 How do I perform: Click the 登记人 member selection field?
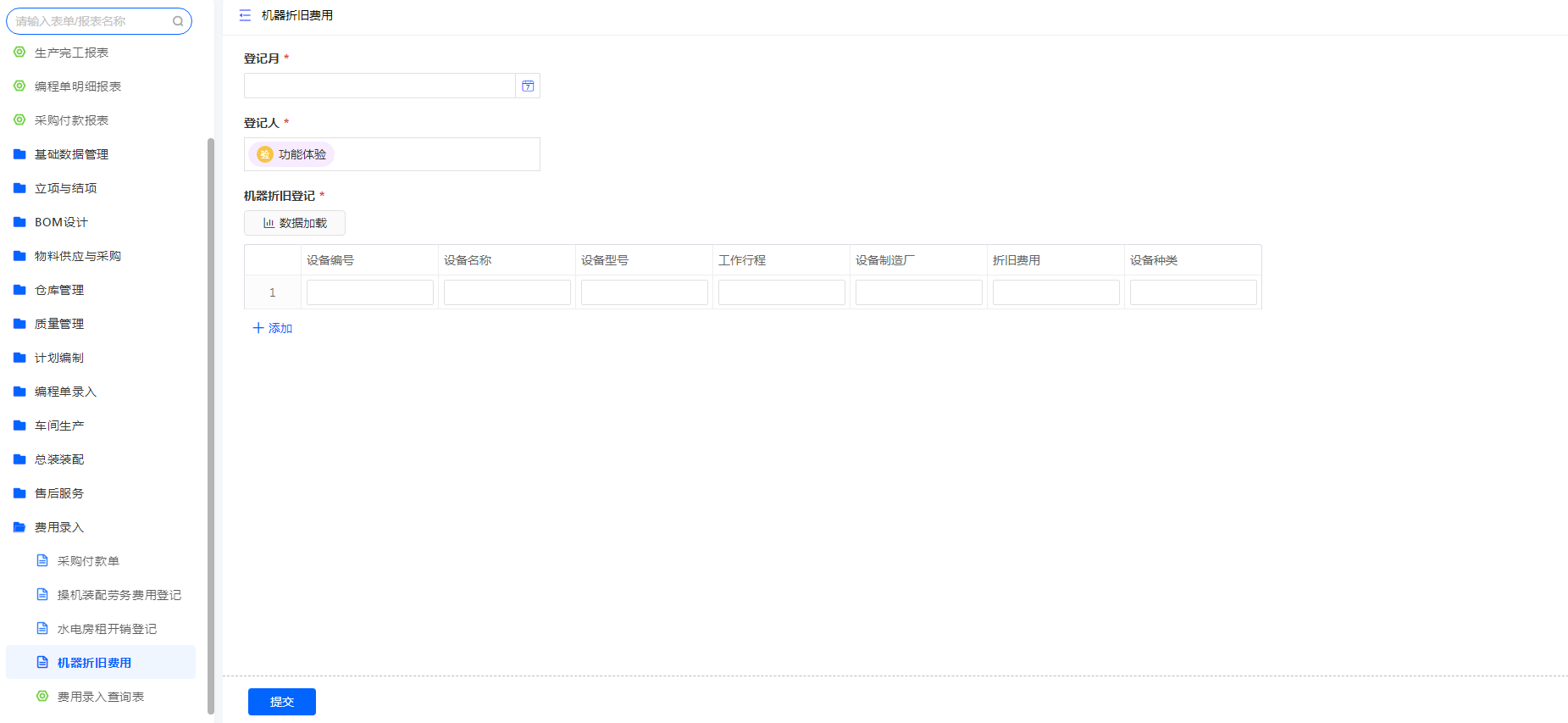point(392,154)
